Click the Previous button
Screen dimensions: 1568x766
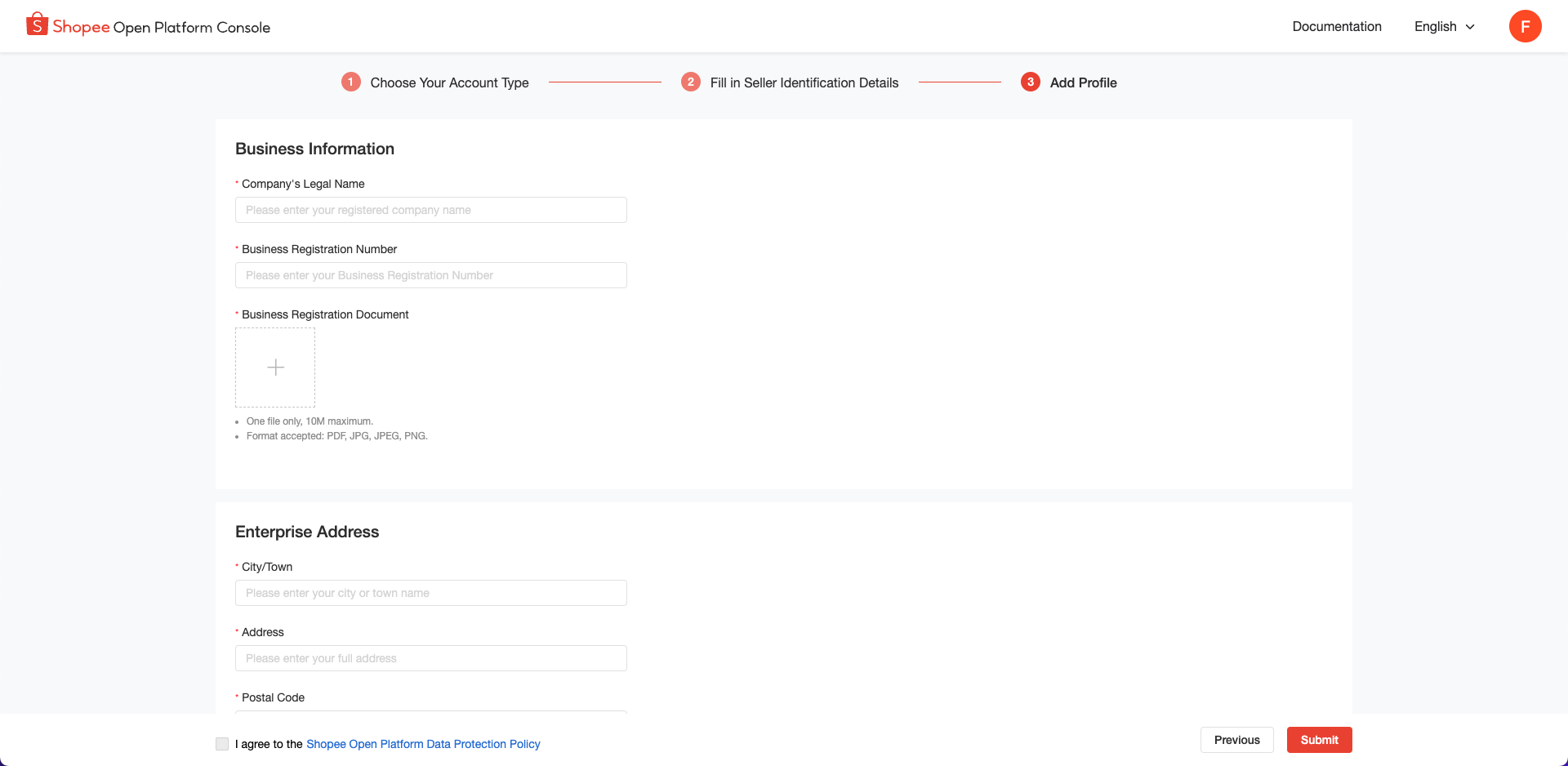pos(1236,740)
